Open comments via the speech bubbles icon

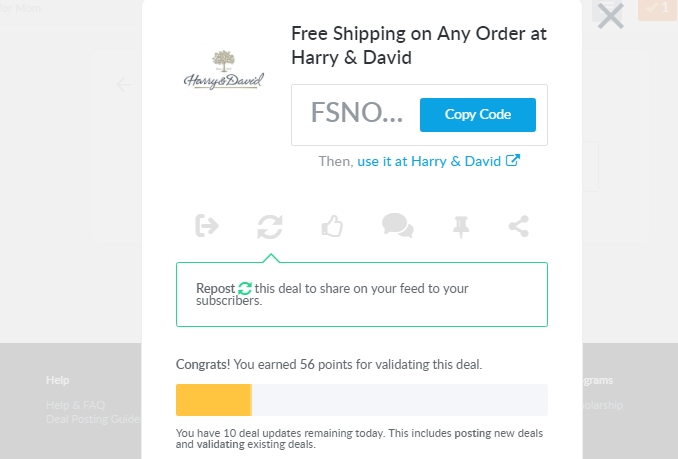(398, 226)
